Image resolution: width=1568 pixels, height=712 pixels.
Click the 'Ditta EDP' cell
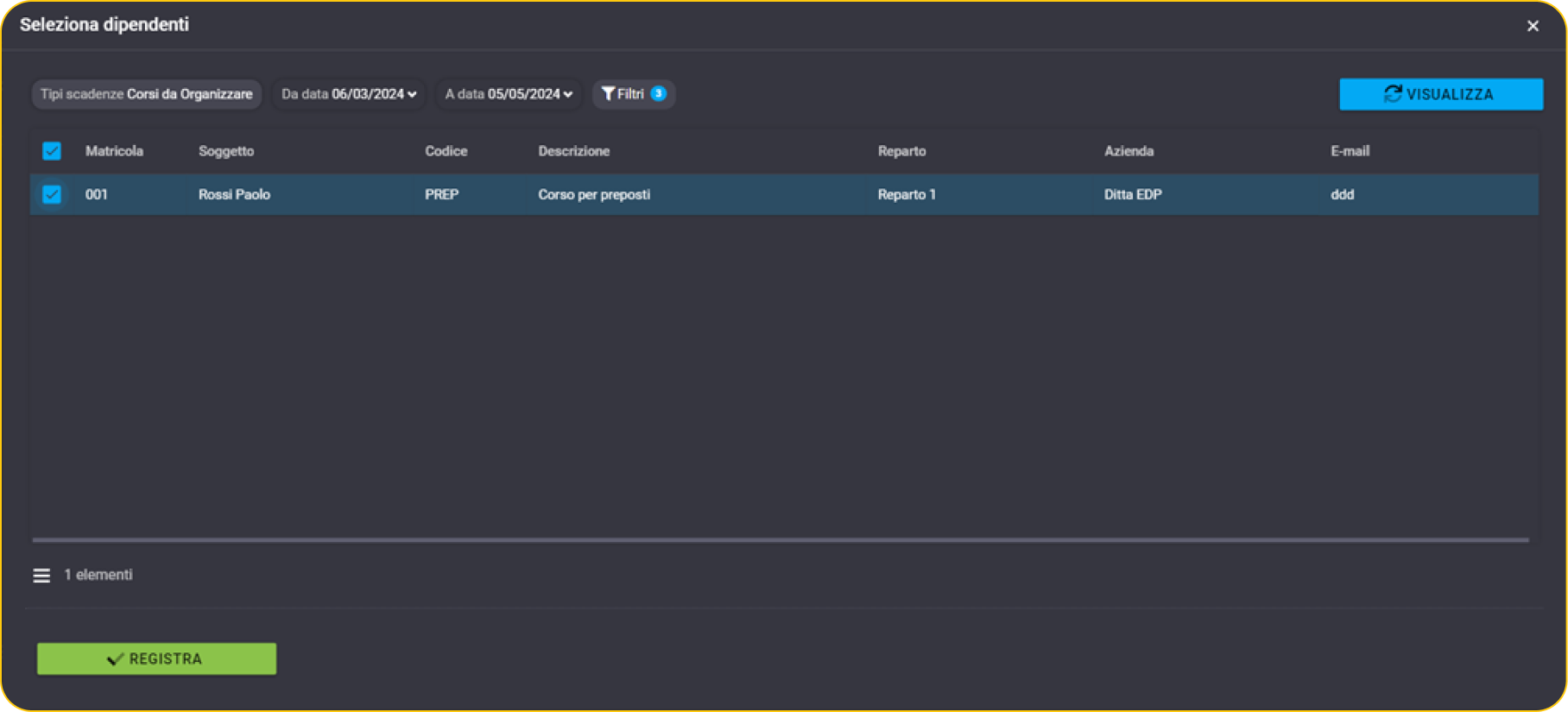[x=1133, y=194]
